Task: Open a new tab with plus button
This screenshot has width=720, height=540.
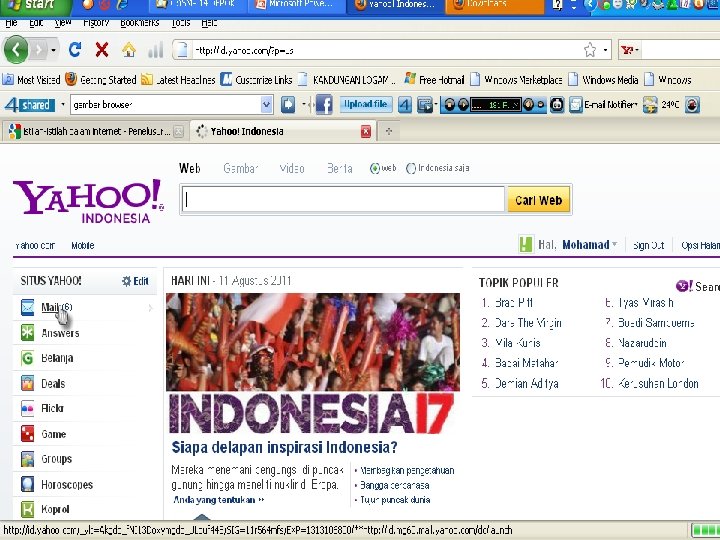Action: (x=389, y=131)
